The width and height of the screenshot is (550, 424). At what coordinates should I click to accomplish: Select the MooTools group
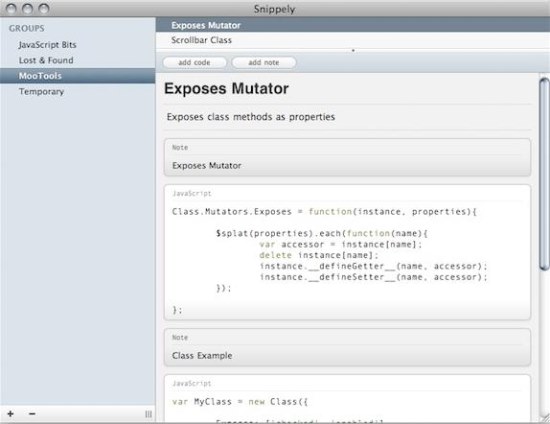click(78, 76)
